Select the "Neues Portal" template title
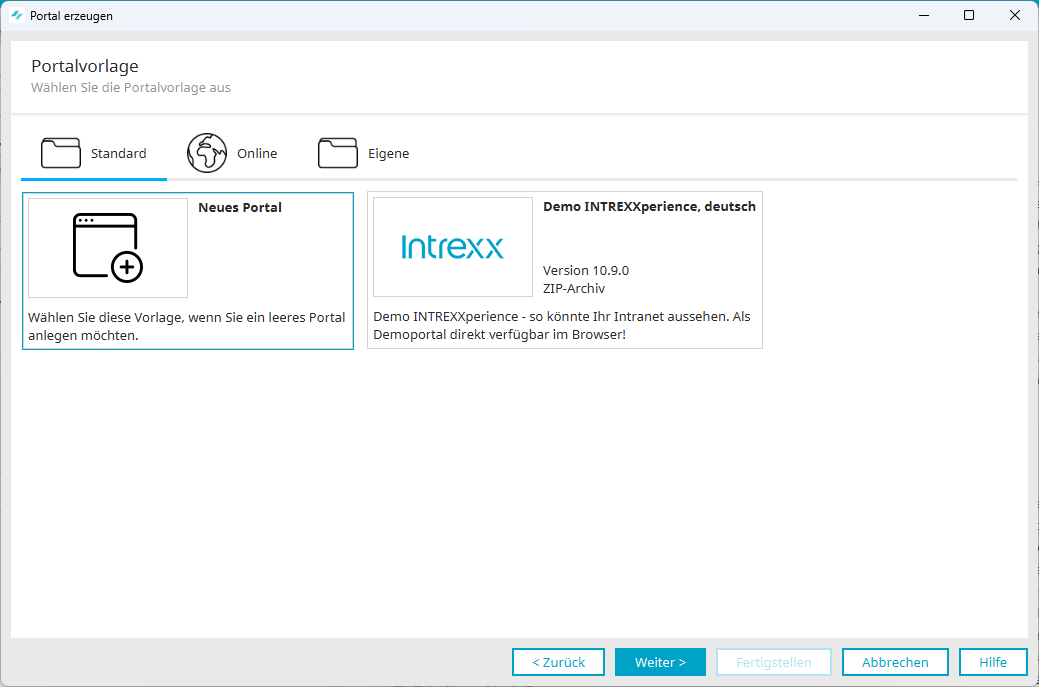The width and height of the screenshot is (1039, 687). click(x=240, y=208)
